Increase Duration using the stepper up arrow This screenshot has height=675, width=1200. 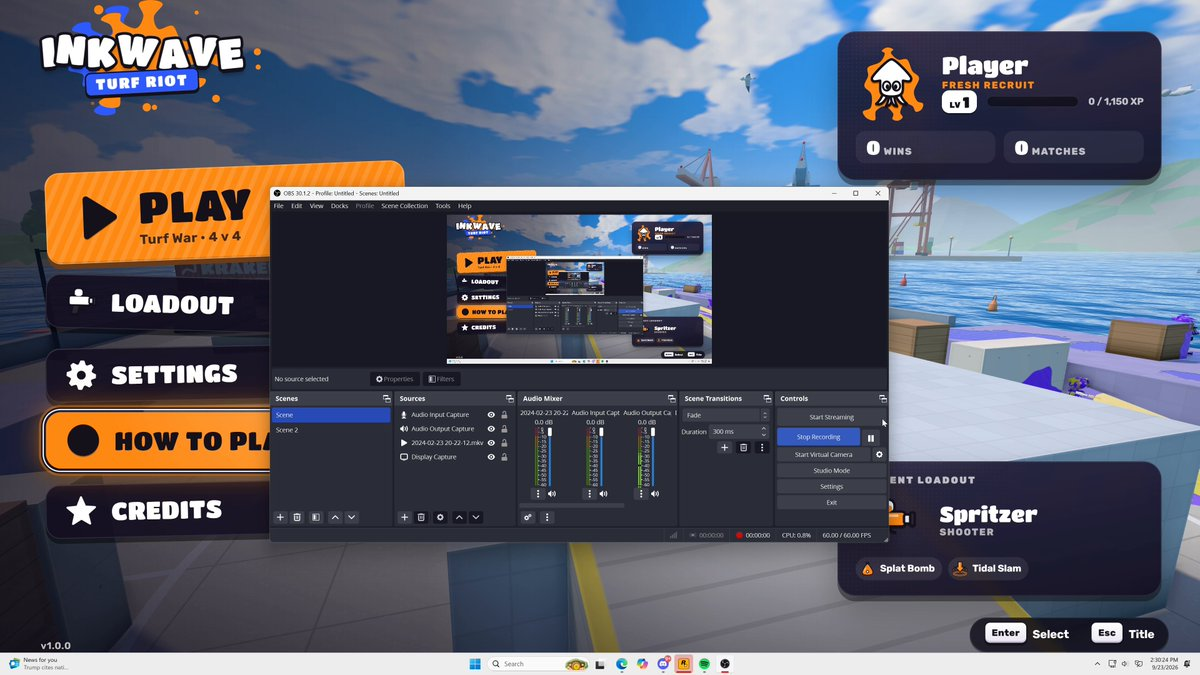[x=765, y=429]
